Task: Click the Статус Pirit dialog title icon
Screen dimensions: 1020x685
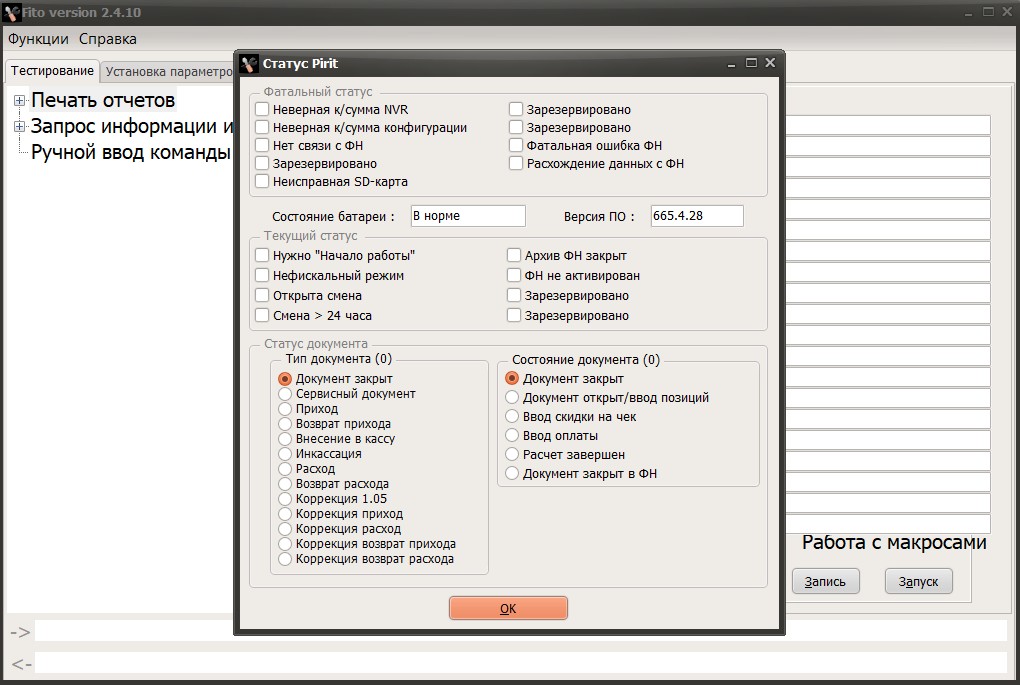Action: point(249,63)
